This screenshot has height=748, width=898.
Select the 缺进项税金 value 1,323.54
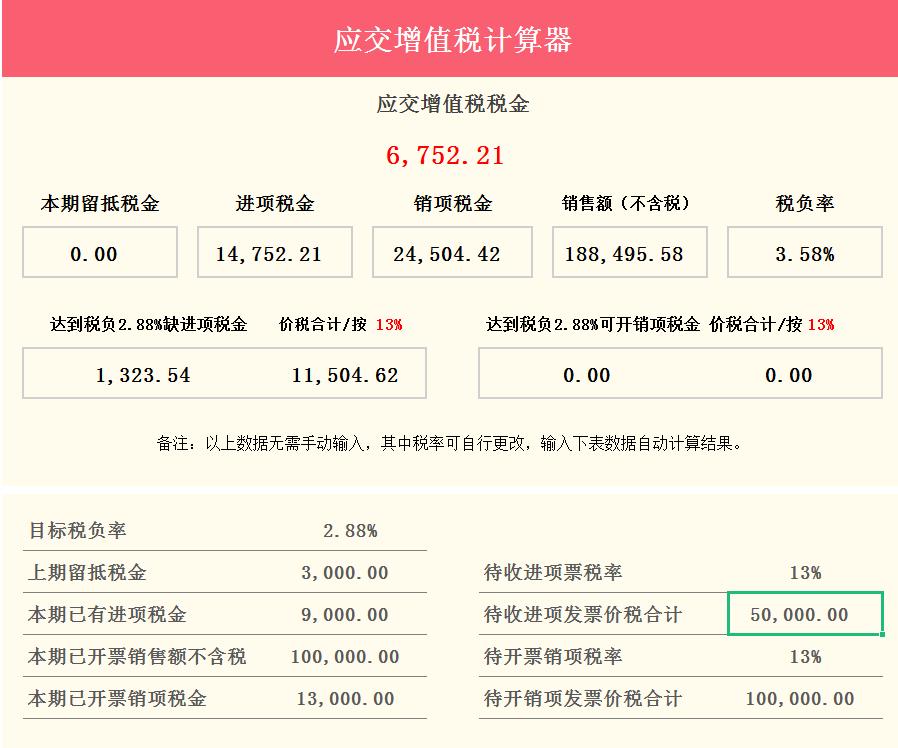click(143, 375)
